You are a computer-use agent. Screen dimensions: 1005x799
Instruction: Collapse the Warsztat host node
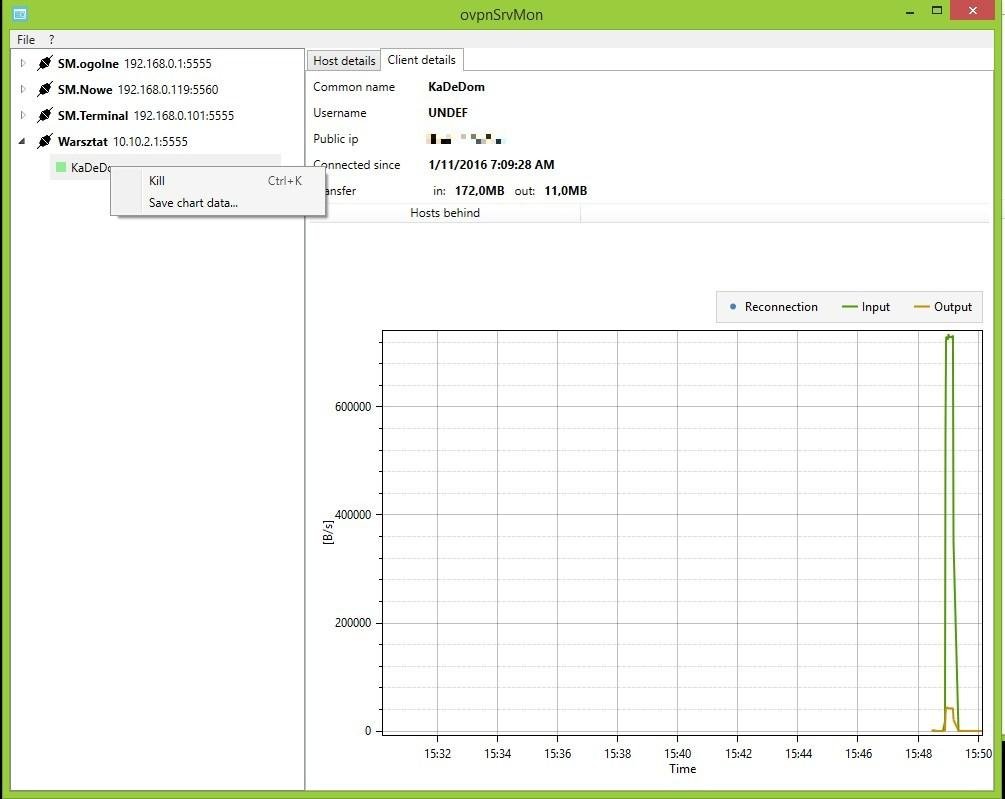pos(22,141)
